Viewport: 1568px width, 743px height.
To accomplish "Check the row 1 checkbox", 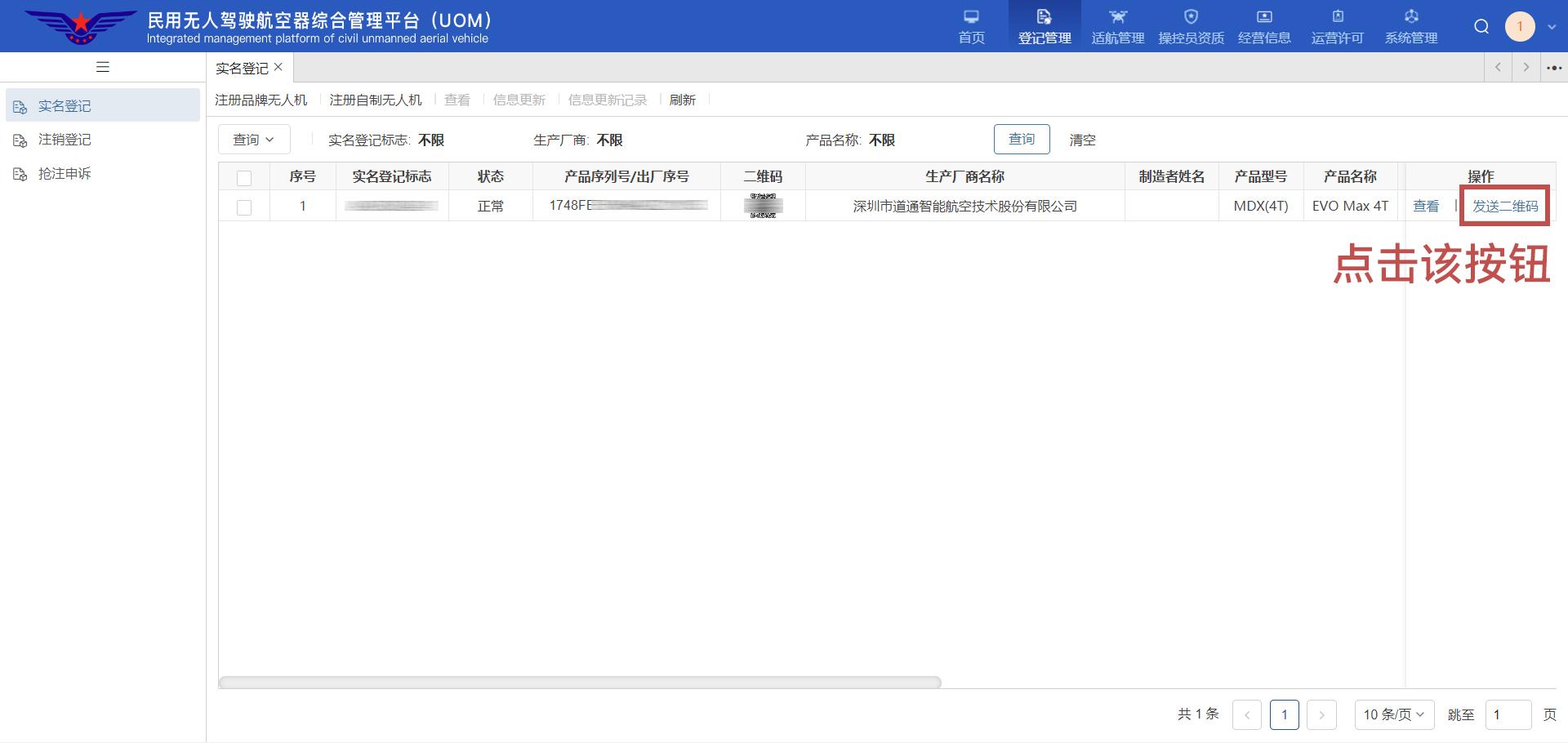I will tap(244, 207).
